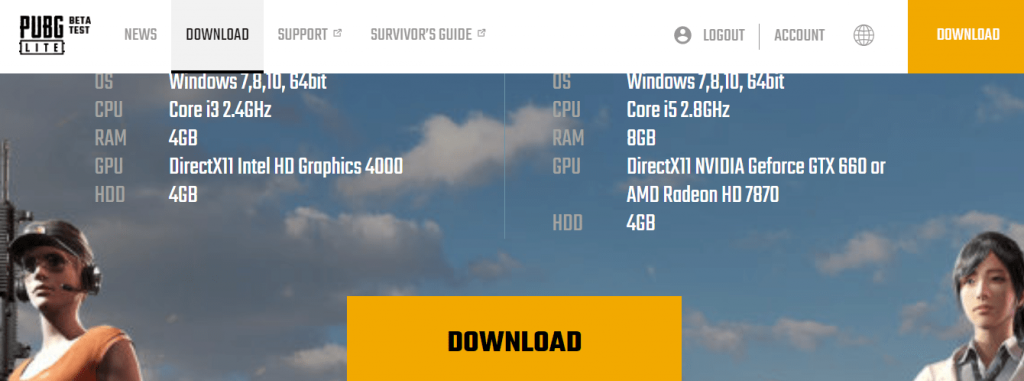The image size is (1024, 381).
Task: Open the Account page
Action: coord(799,36)
